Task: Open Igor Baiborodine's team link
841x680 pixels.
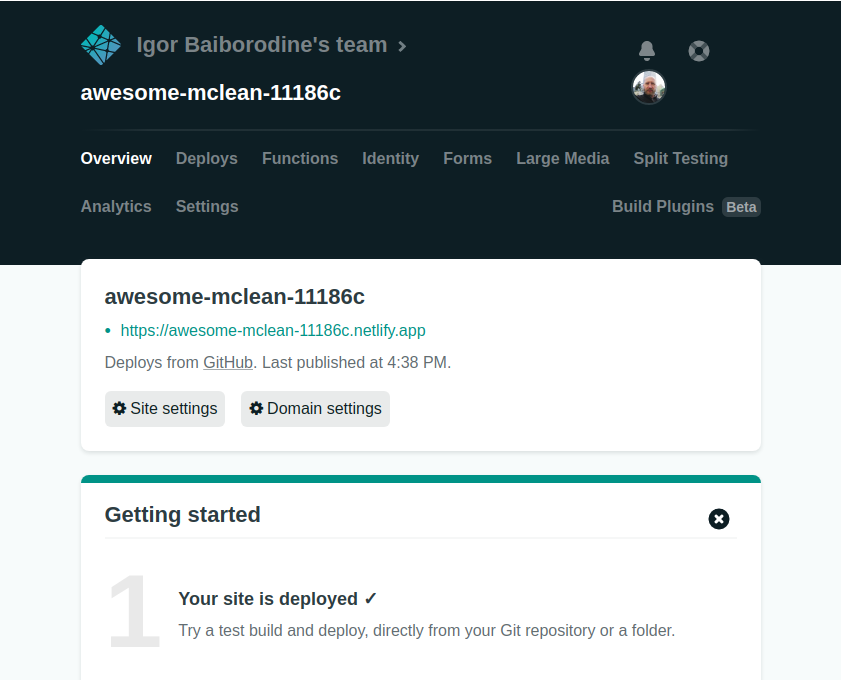Action: (x=262, y=45)
